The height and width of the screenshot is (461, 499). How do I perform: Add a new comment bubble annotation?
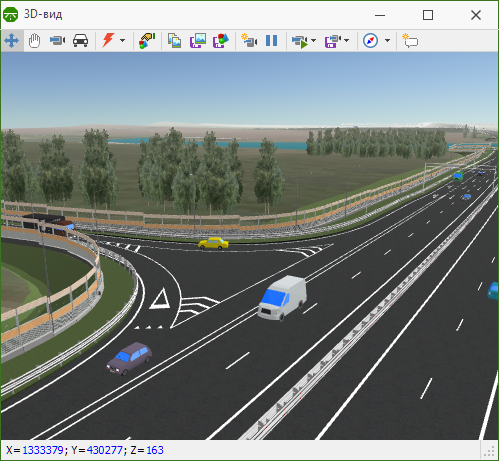[410, 41]
